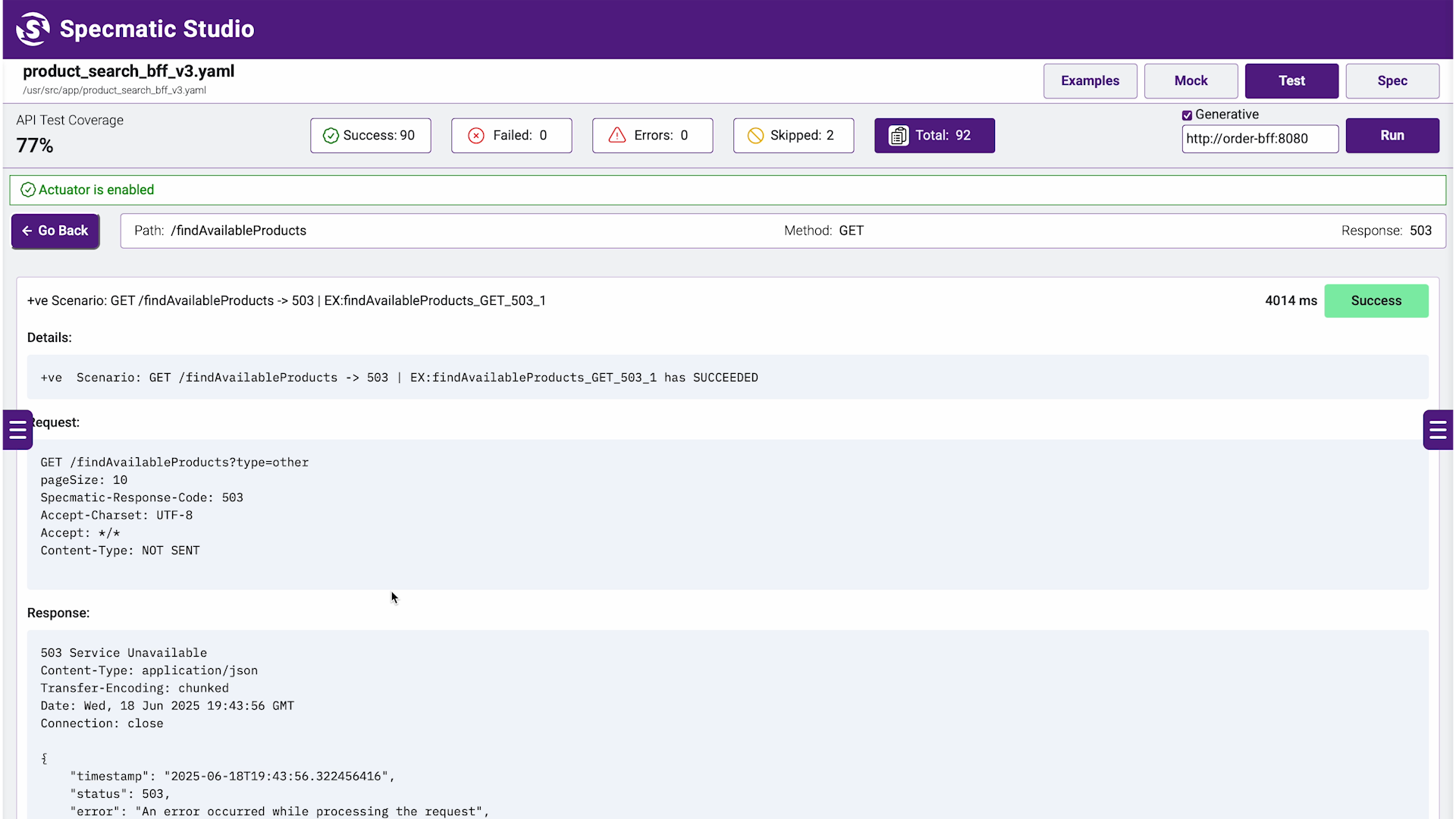This screenshot has width=1456, height=819.
Task: Switch to the Mock tab
Action: (1191, 81)
